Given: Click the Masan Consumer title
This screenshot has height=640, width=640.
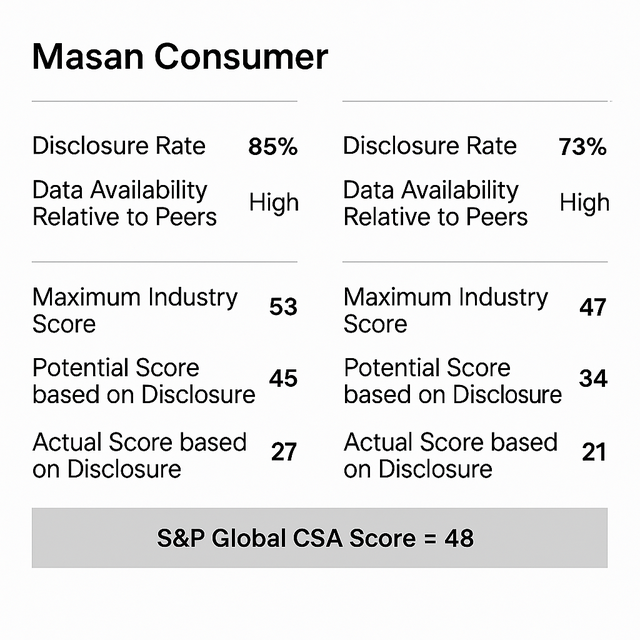Looking at the screenshot, I should tap(180, 57).
